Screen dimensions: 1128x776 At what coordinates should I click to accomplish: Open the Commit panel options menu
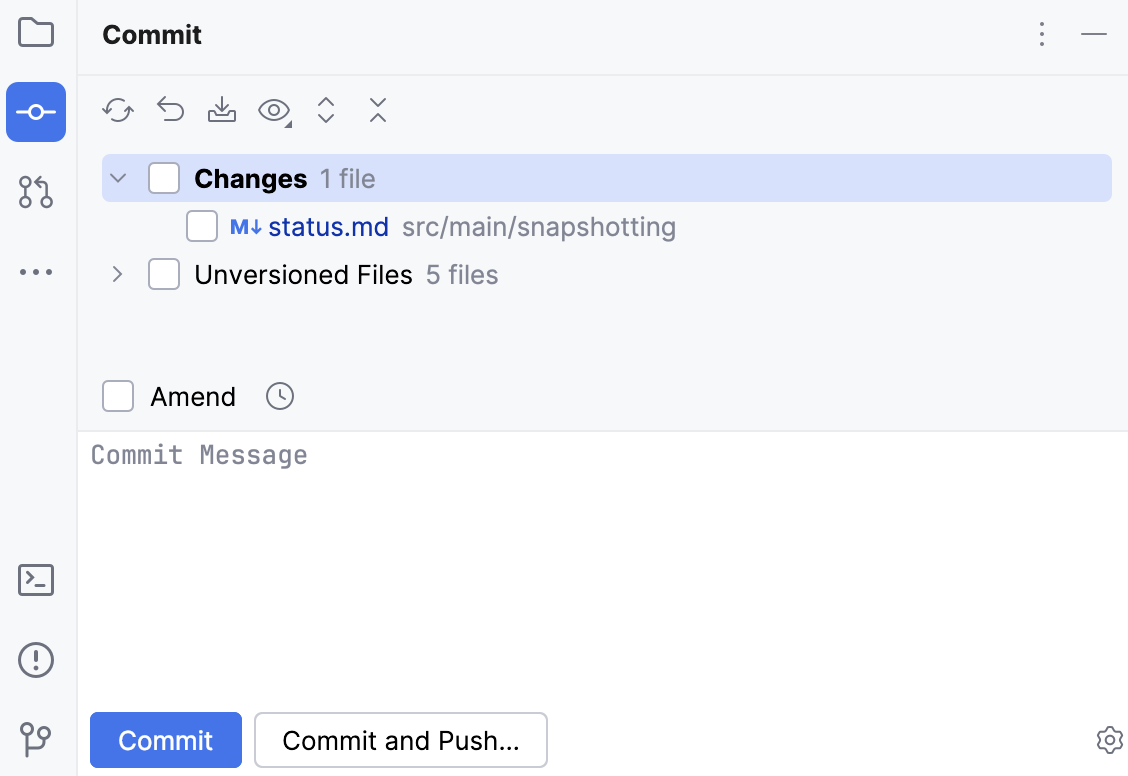tap(1042, 34)
